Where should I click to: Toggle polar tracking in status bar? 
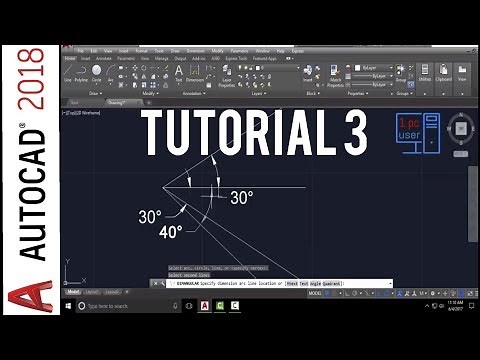(x=355, y=293)
